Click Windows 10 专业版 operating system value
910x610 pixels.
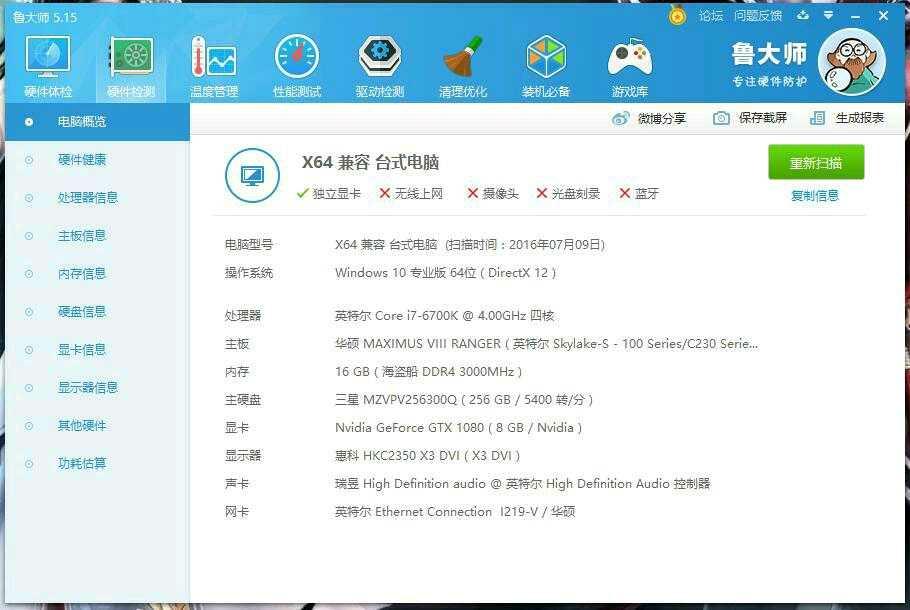tap(446, 273)
